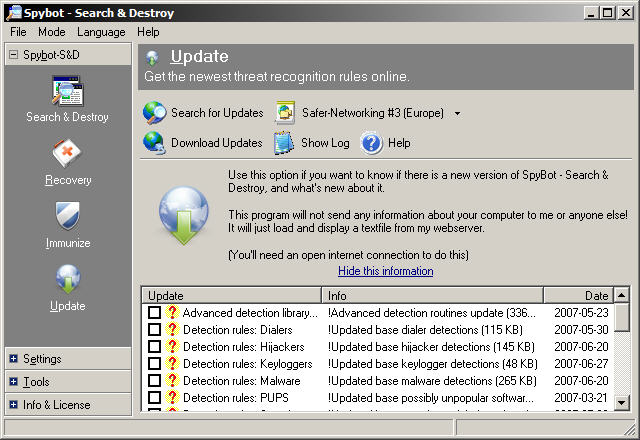Select the Updated base possibly unpopular software text
Viewport: 640px width, 440px height.
(x=431, y=397)
